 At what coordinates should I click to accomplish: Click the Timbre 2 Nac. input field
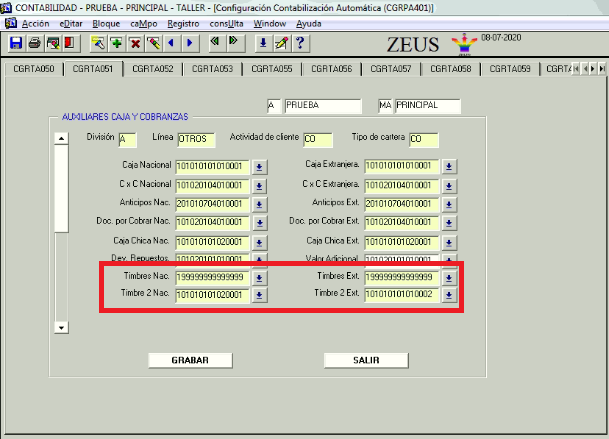(211, 295)
